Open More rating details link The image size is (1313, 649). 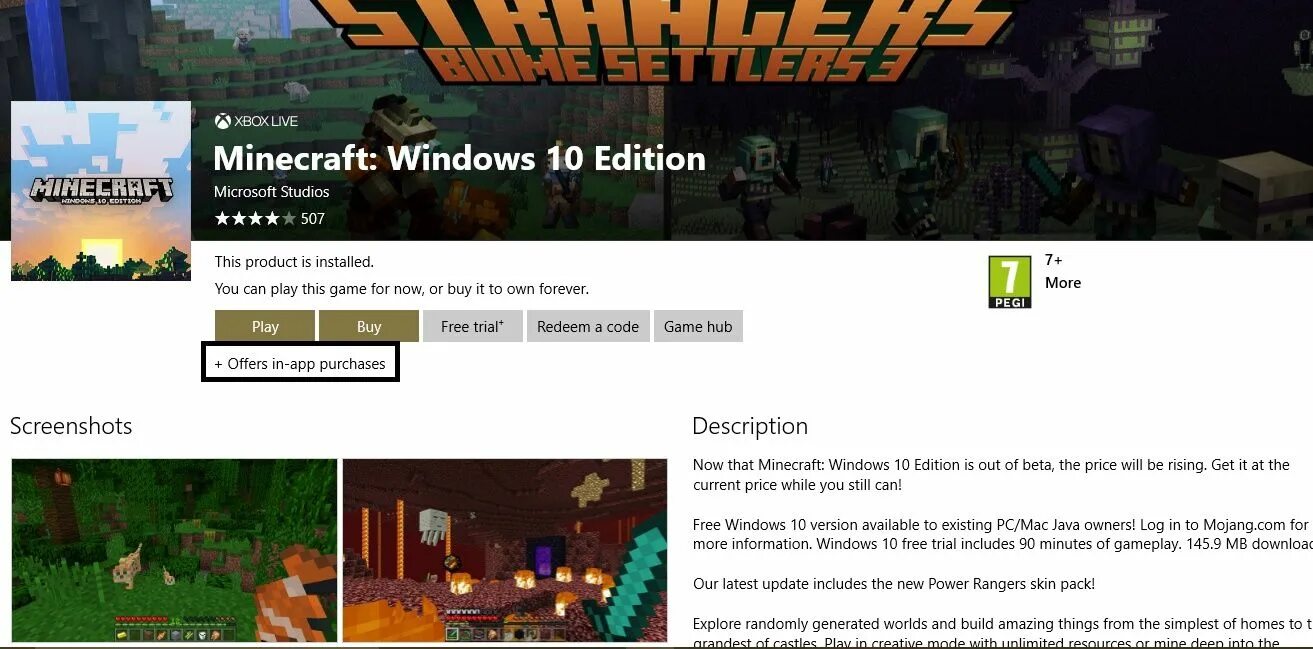1063,283
